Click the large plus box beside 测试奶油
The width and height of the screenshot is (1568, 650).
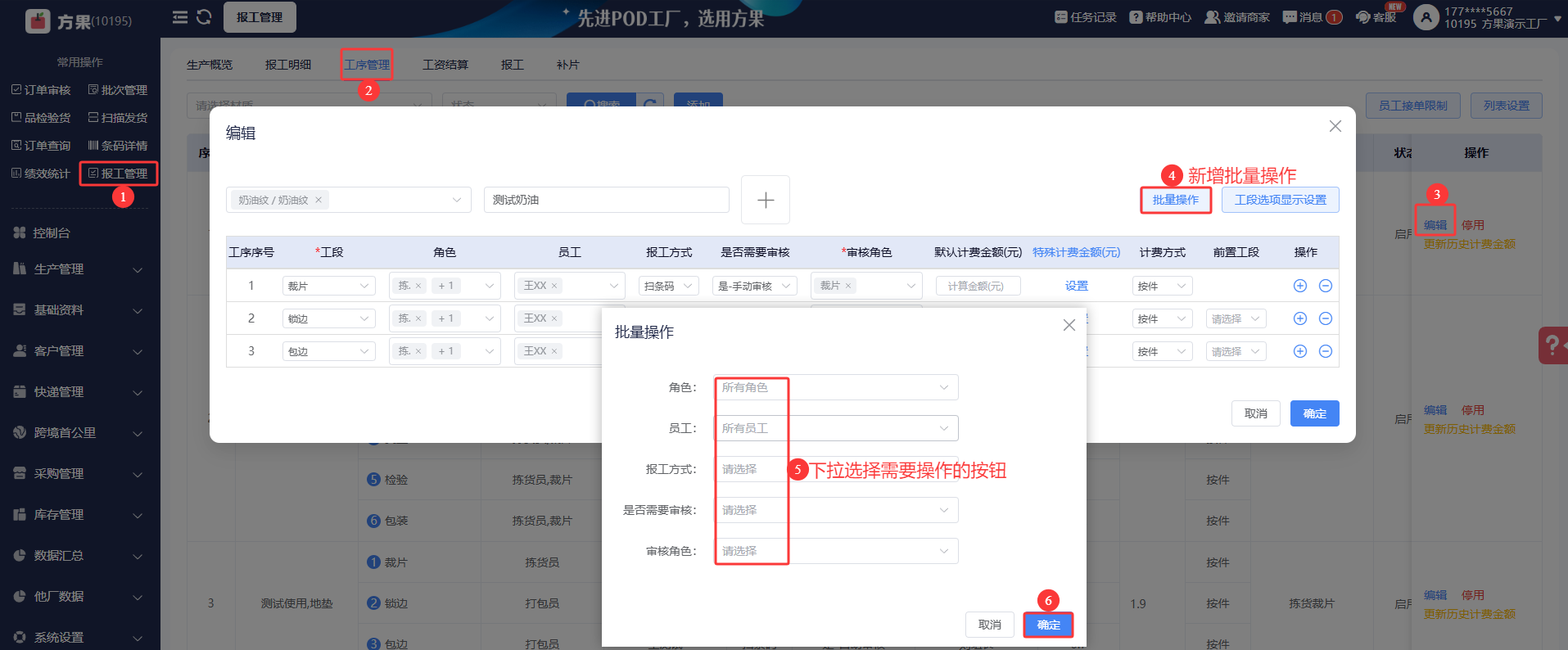(x=766, y=200)
